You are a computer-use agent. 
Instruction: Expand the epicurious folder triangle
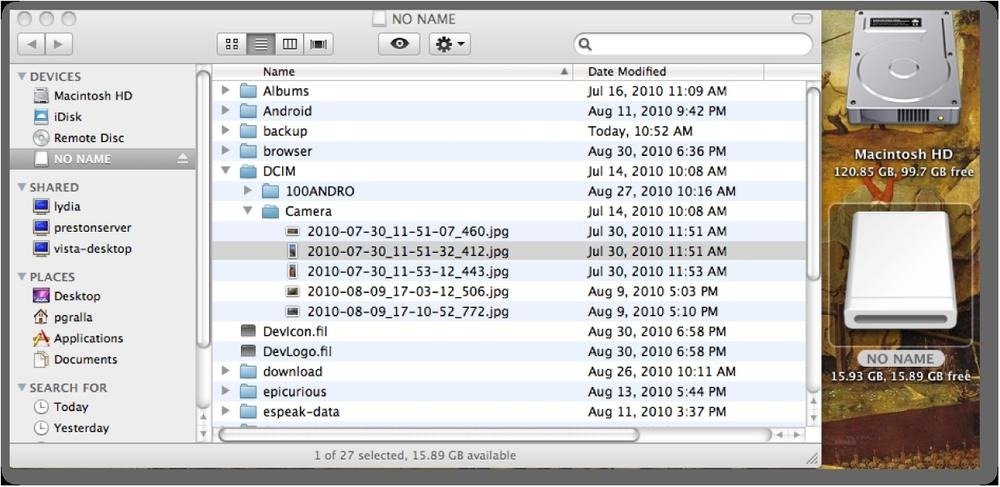point(225,391)
